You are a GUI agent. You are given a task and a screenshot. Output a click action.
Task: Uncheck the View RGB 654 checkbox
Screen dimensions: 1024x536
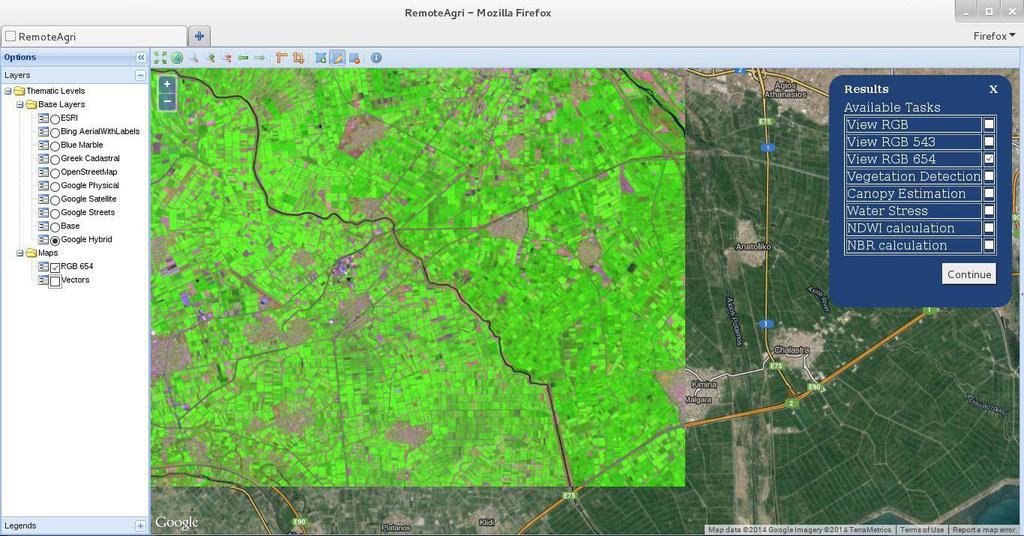(x=989, y=159)
